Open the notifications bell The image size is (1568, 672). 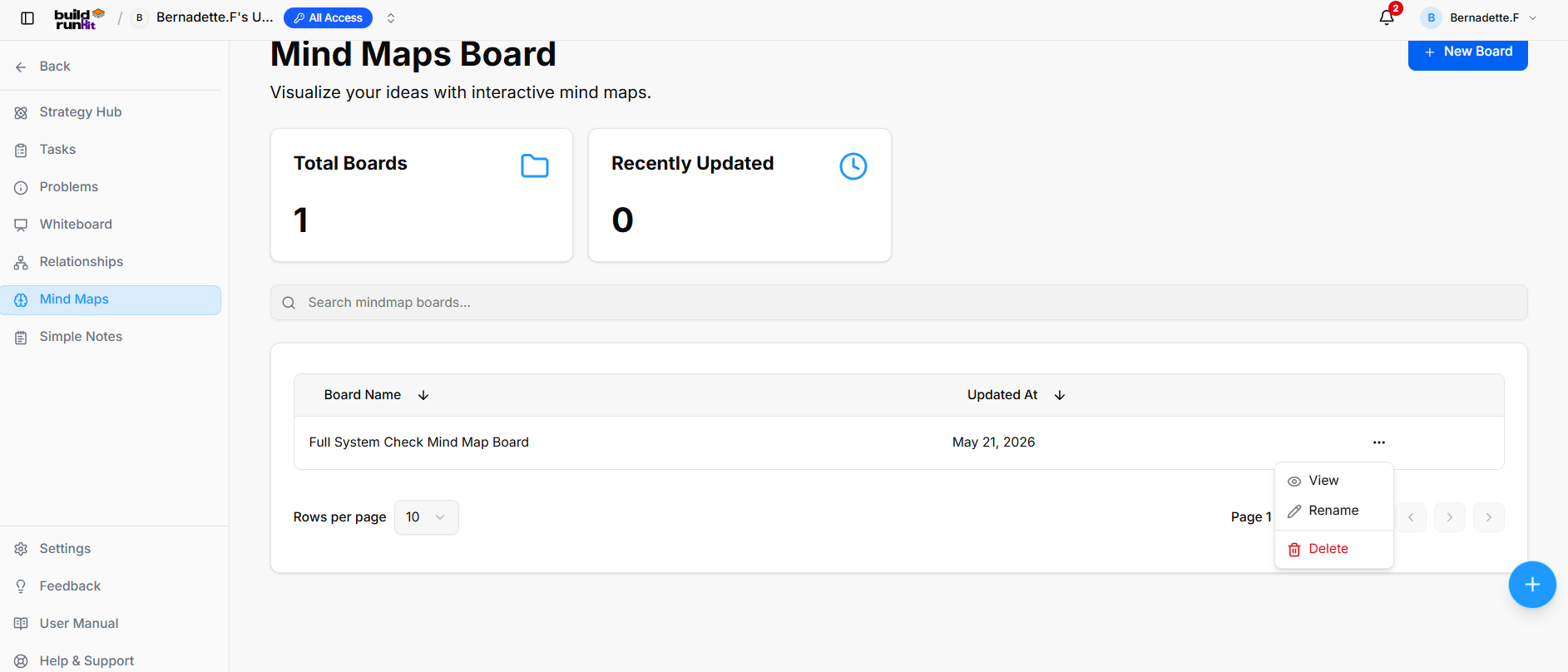coord(1387,17)
